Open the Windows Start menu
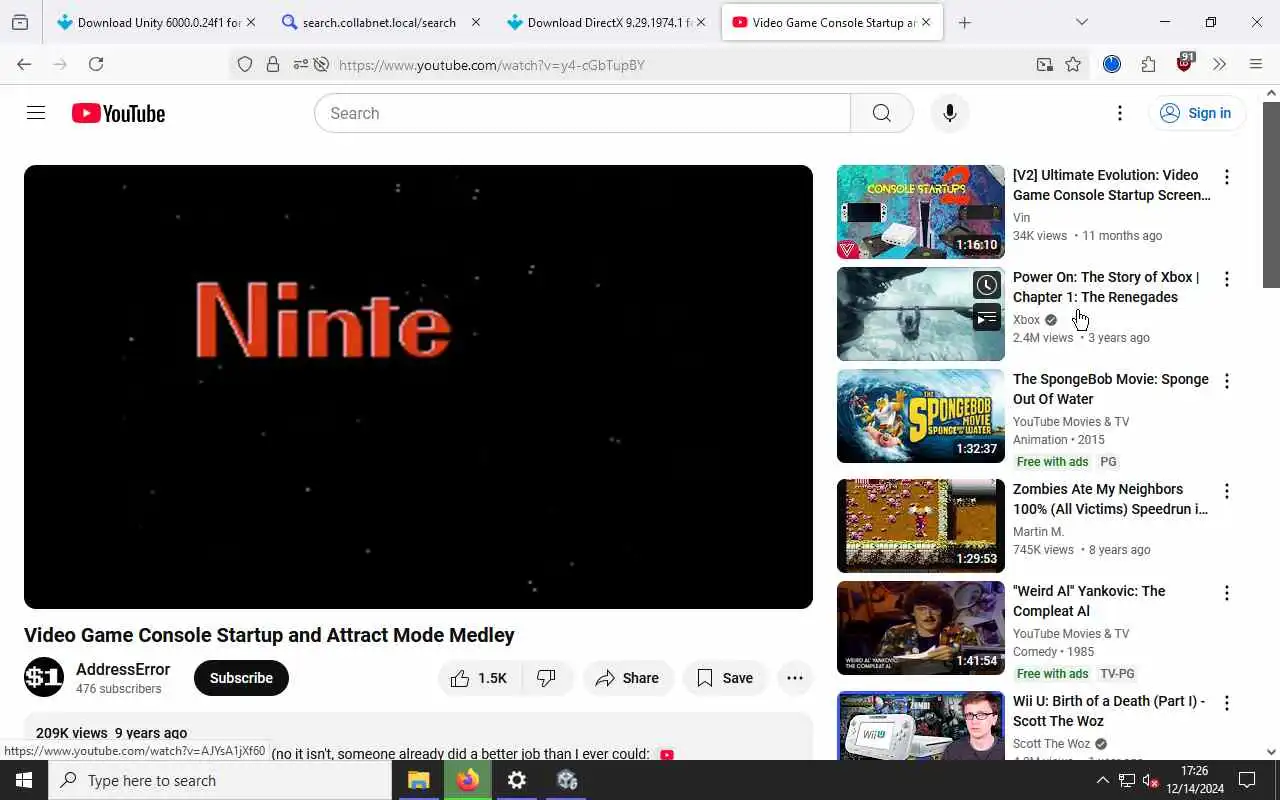Screen dimensions: 1280x800 coord(24,780)
